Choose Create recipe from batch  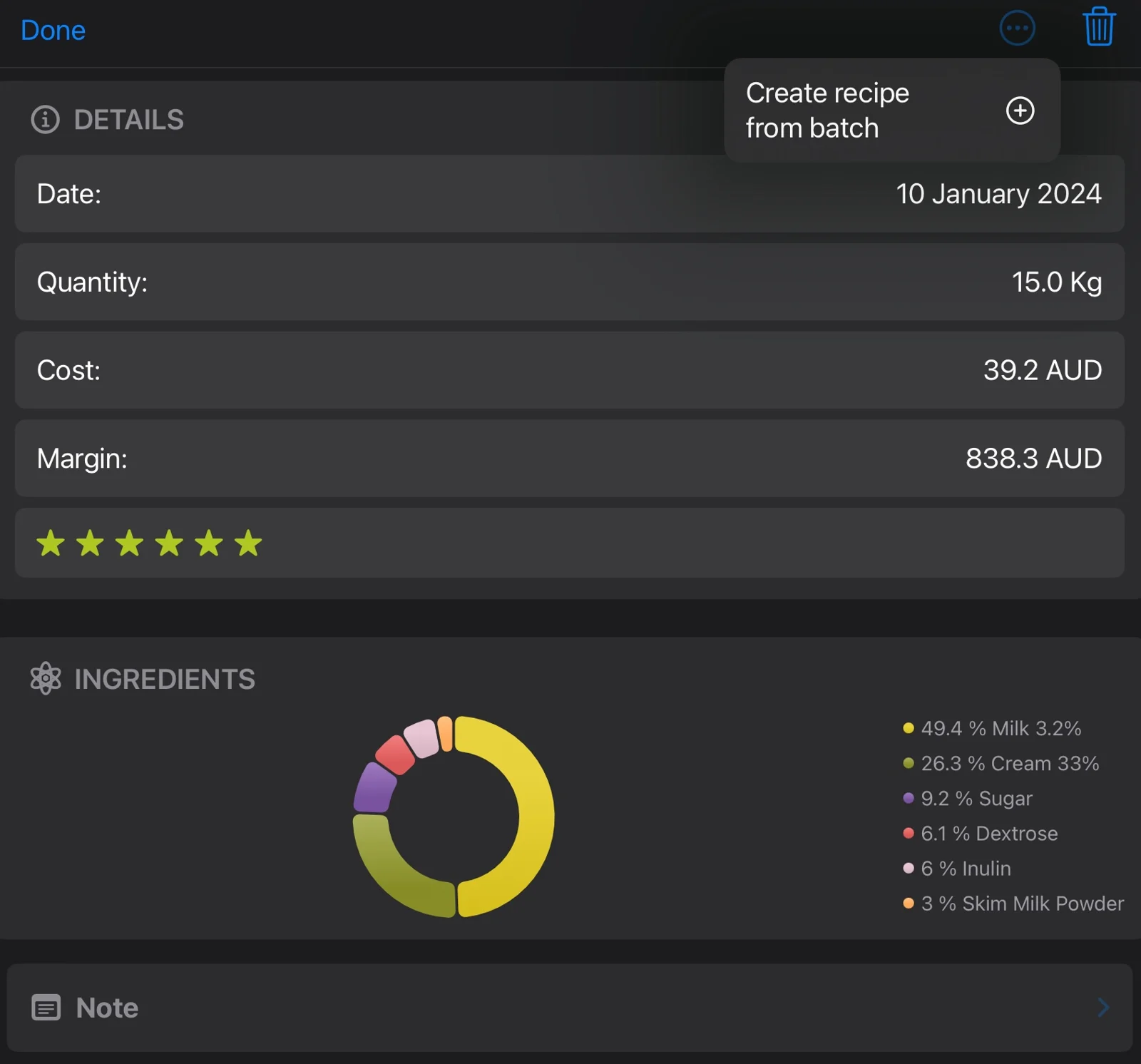[891, 111]
